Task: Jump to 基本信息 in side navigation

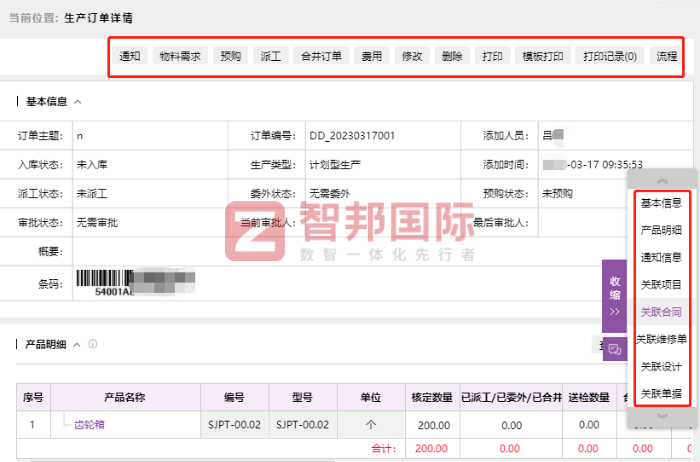Action: point(661,203)
